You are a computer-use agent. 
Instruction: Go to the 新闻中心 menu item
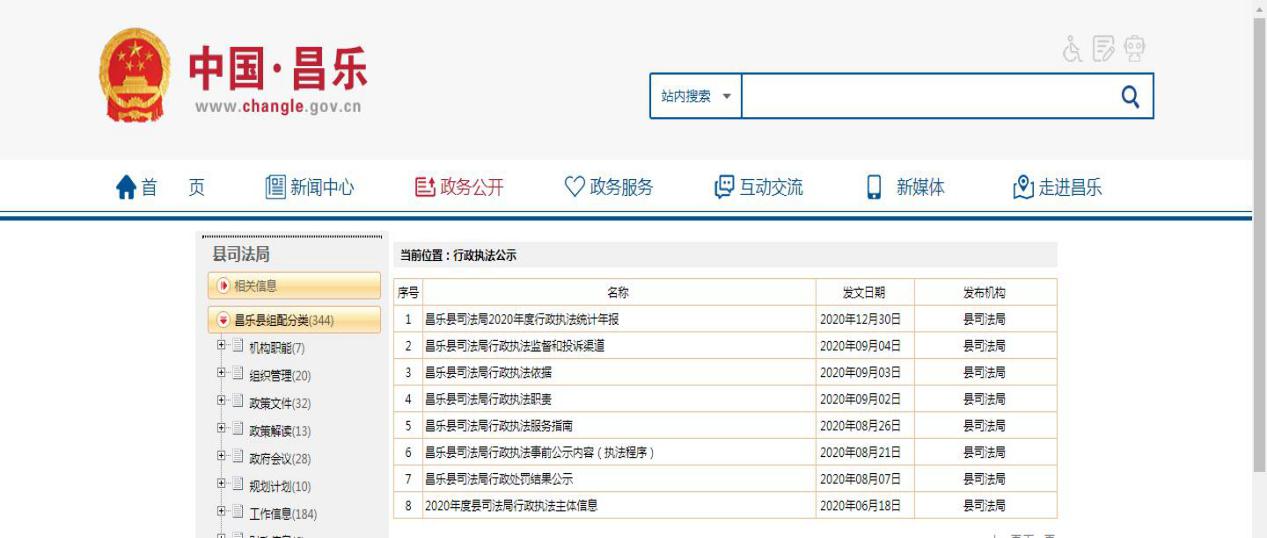click(x=309, y=187)
